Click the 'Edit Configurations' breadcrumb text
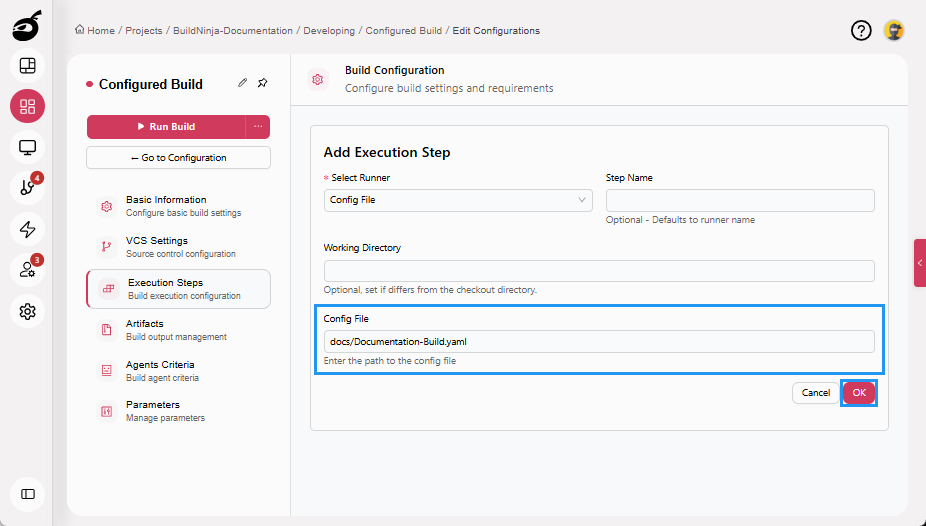Screen dimensions: 926x526 click(x=496, y=31)
